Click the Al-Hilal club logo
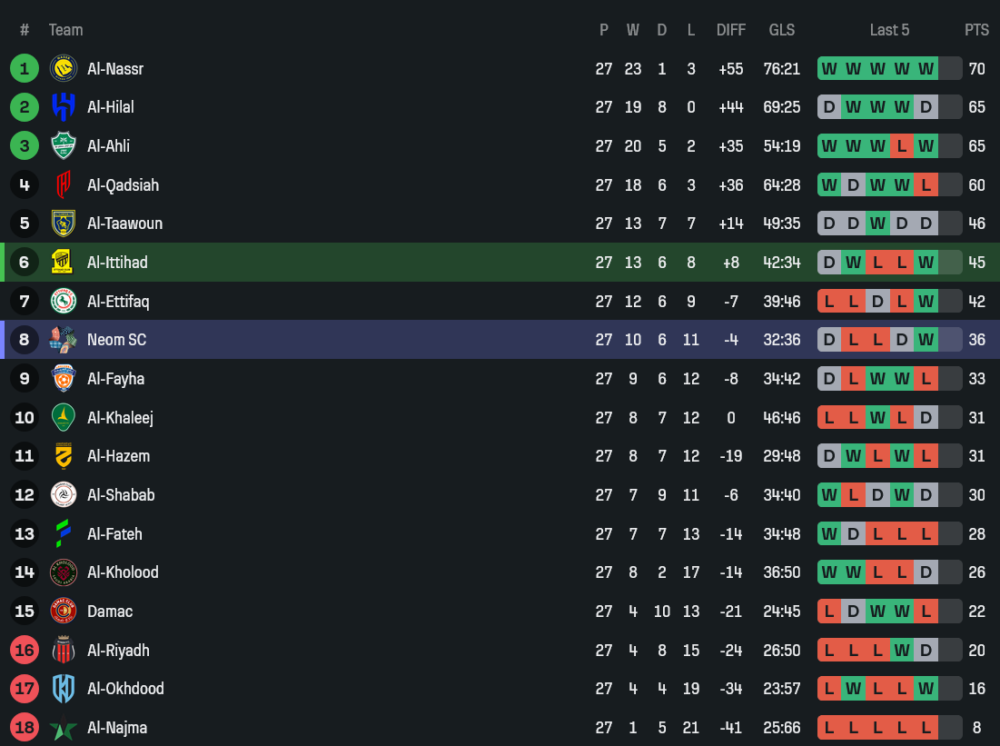Screen dimensions: 1000x746 point(64,107)
